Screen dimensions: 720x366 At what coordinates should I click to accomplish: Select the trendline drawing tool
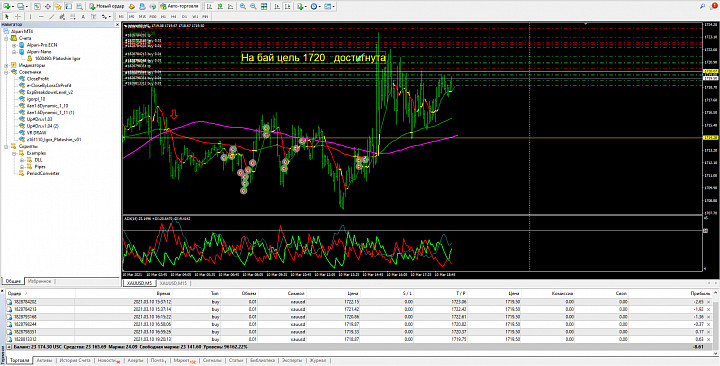click(x=52, y=17)
